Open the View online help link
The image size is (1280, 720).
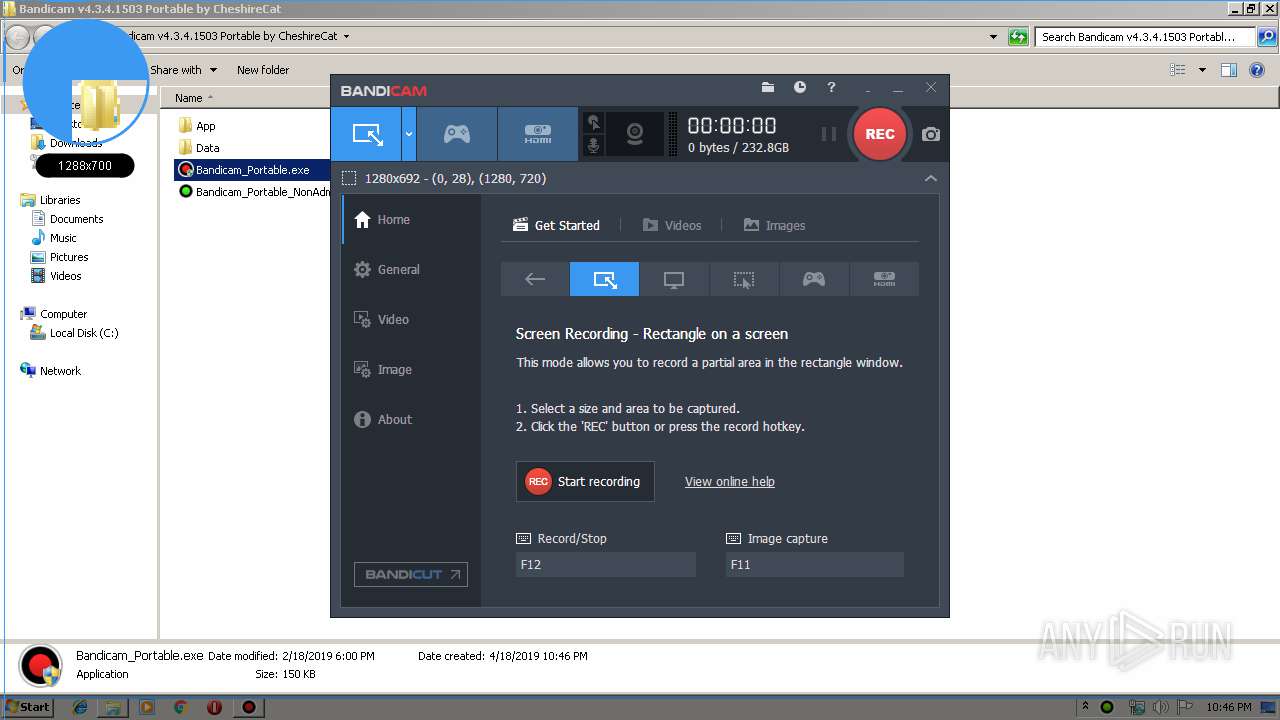(x=729, y=481)
